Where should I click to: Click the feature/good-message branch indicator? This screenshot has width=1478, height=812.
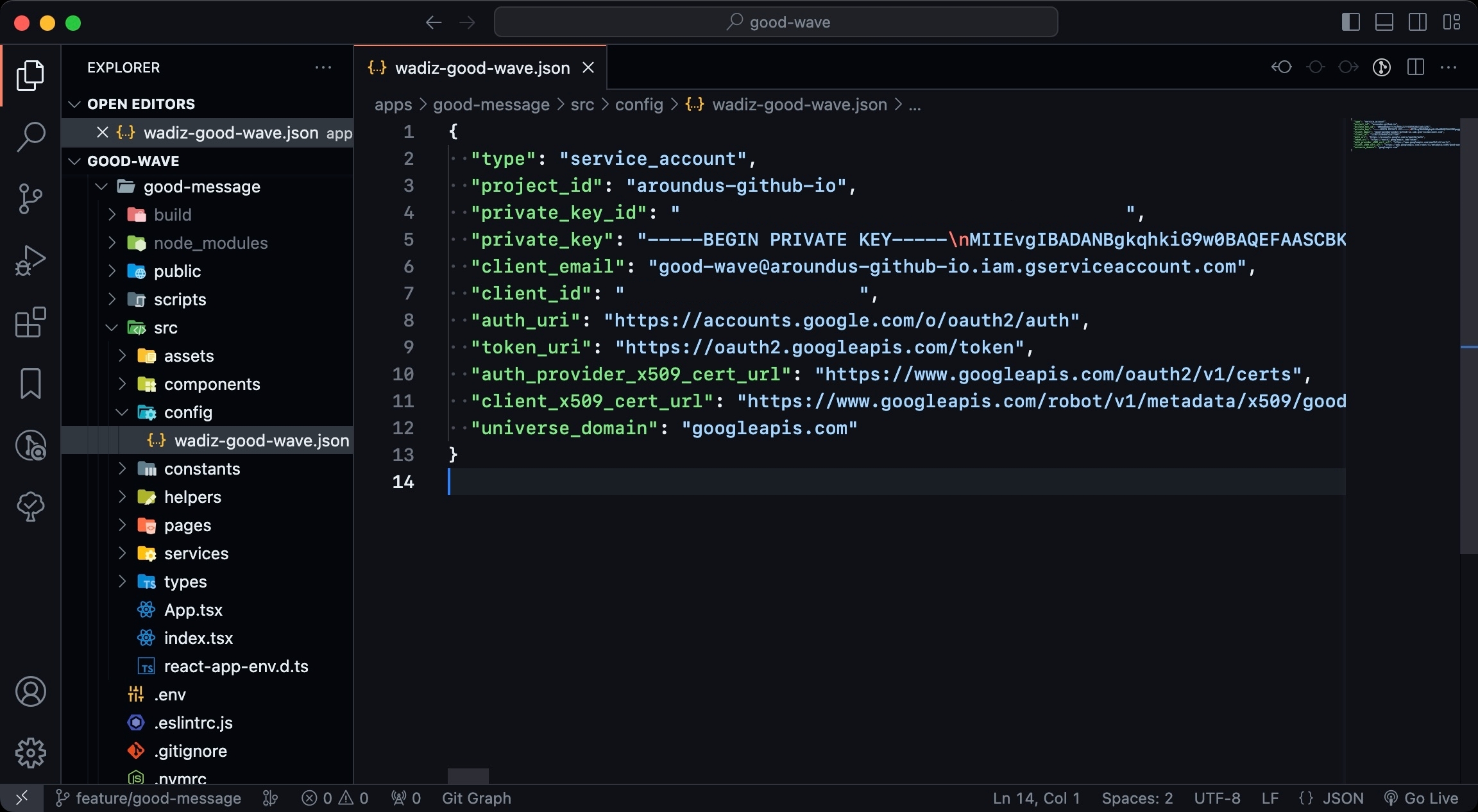(149, 799)
